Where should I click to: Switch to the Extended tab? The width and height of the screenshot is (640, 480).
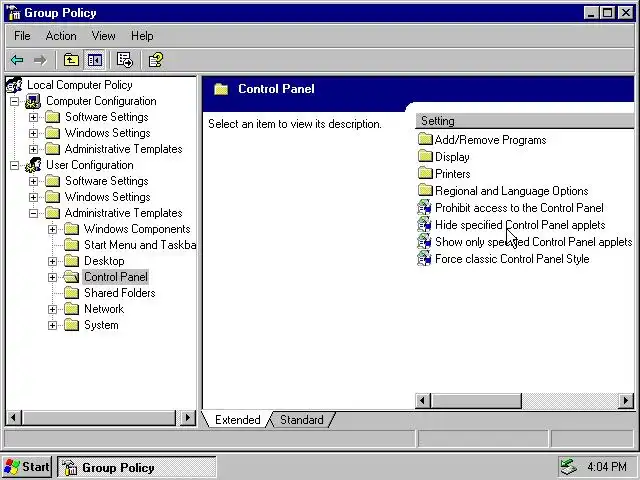[238, 420]
